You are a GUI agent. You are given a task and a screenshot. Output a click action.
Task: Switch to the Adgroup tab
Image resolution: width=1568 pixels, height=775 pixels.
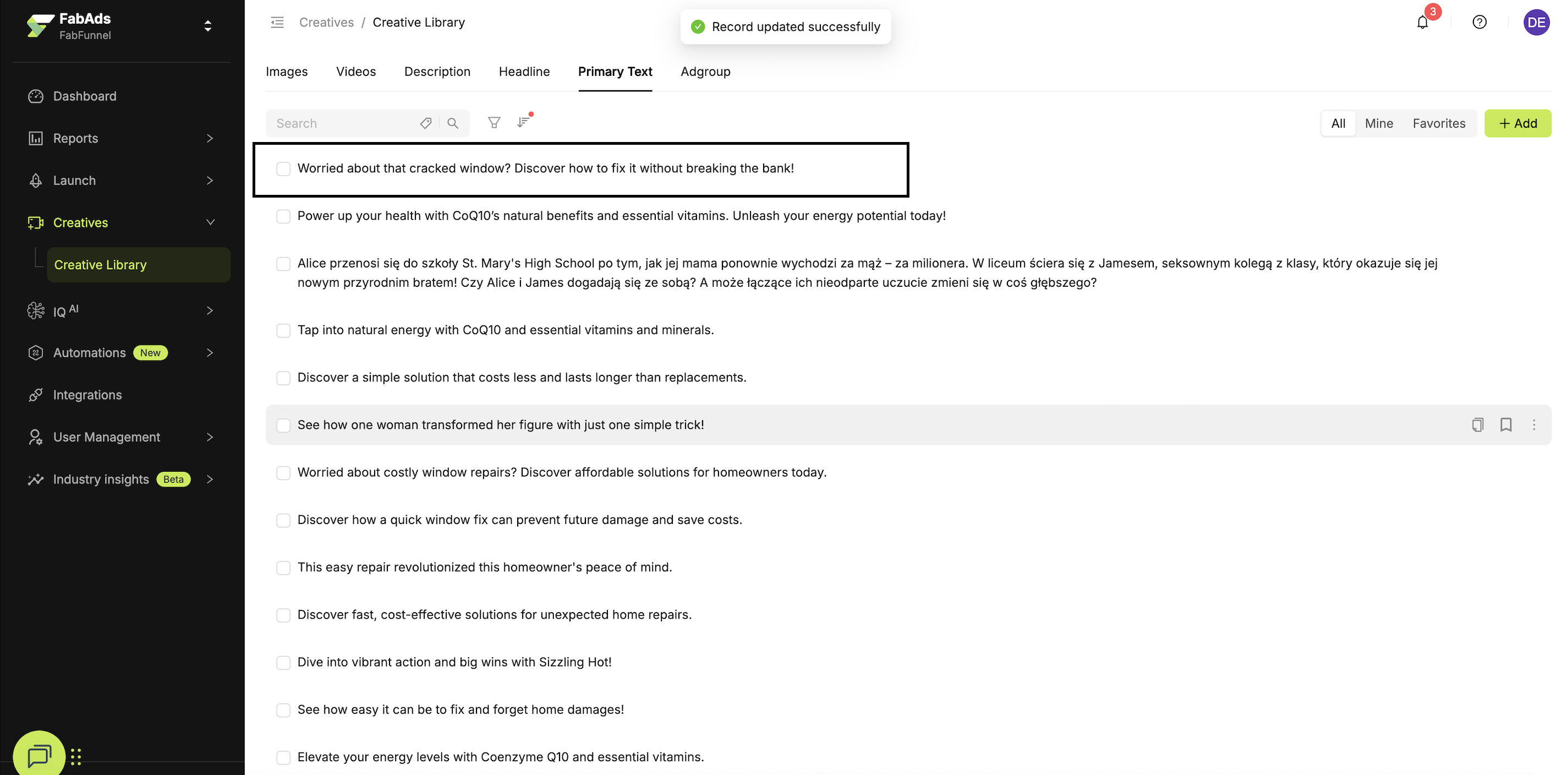tap(705, 72)
